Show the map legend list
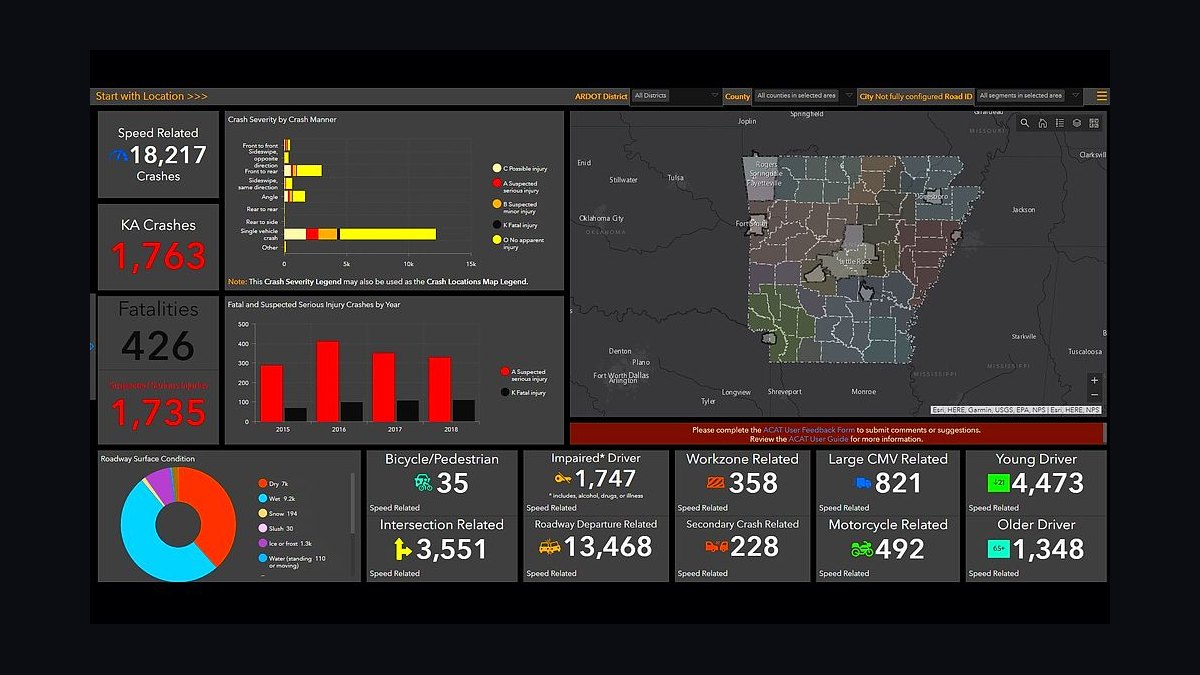 [x=1059, y=123]
